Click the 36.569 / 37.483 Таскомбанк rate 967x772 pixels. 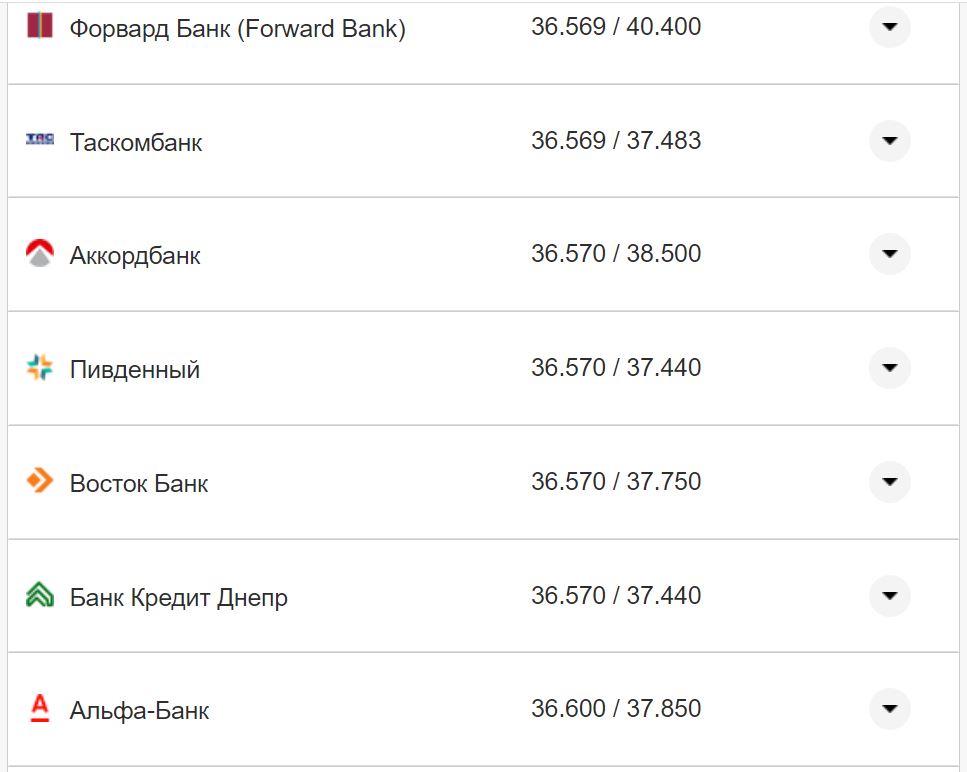616,141
